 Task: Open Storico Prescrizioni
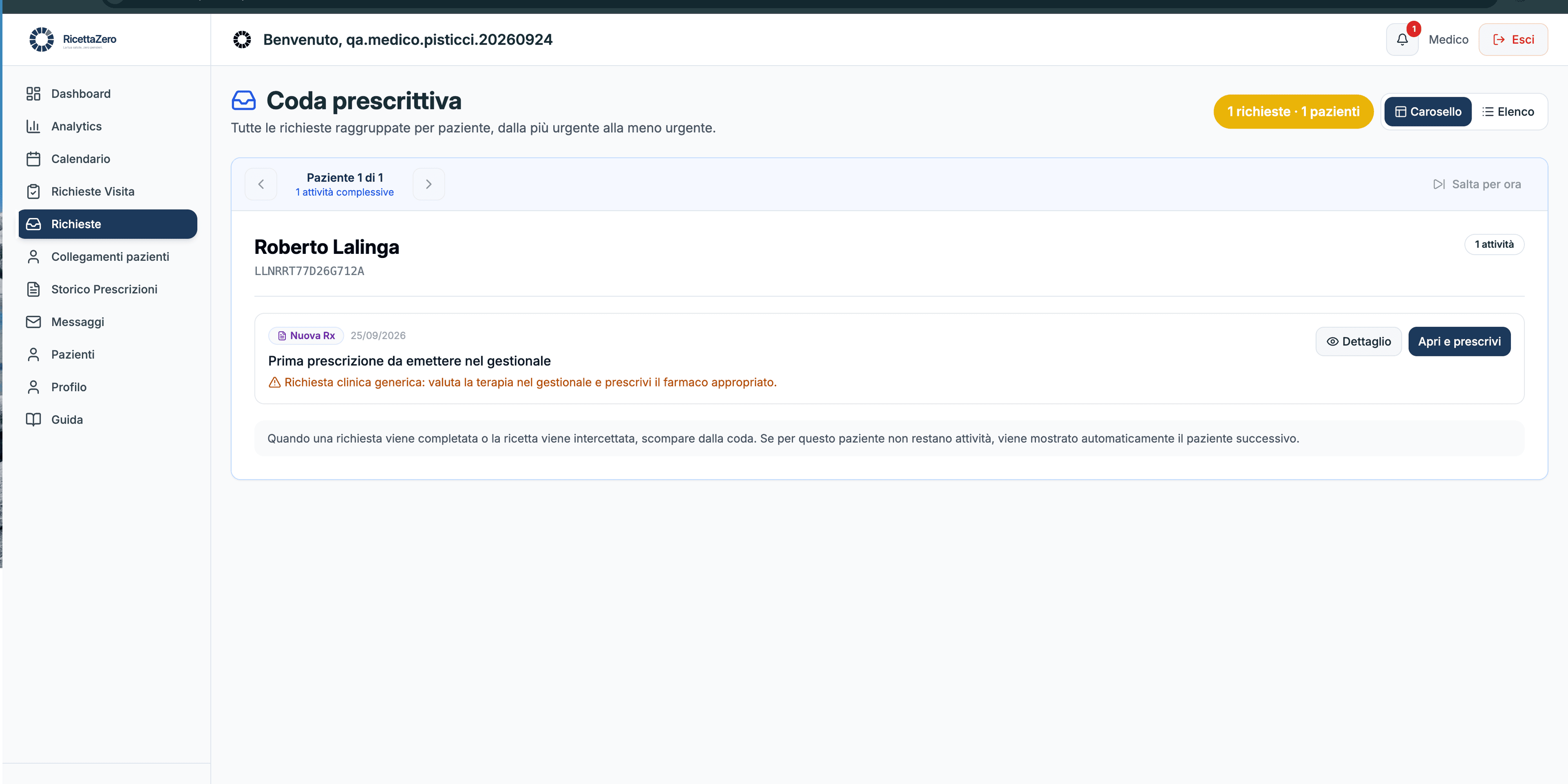tap(108, 289)
